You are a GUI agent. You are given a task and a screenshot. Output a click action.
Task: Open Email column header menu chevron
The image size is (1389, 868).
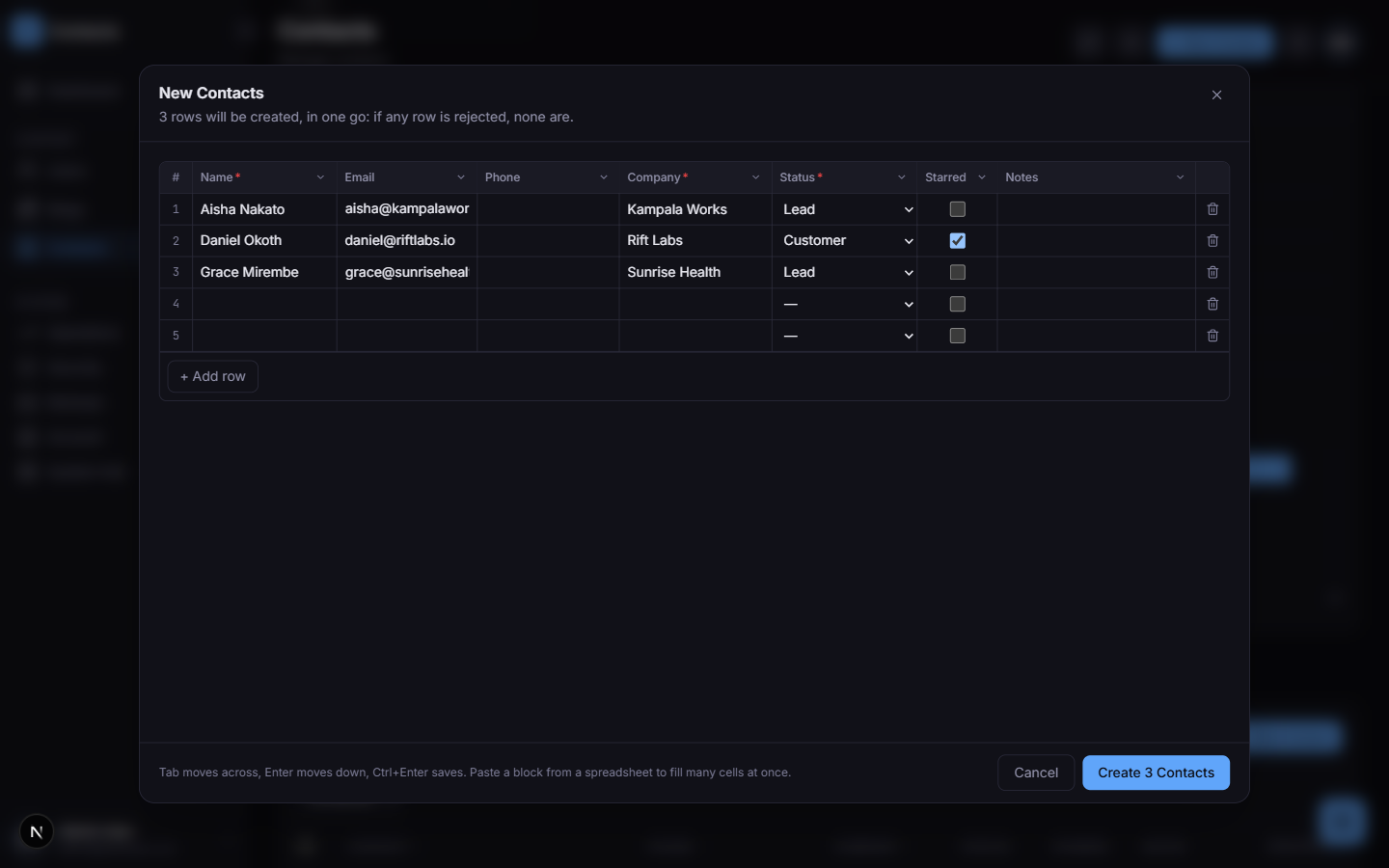click(x=461, y=177)
